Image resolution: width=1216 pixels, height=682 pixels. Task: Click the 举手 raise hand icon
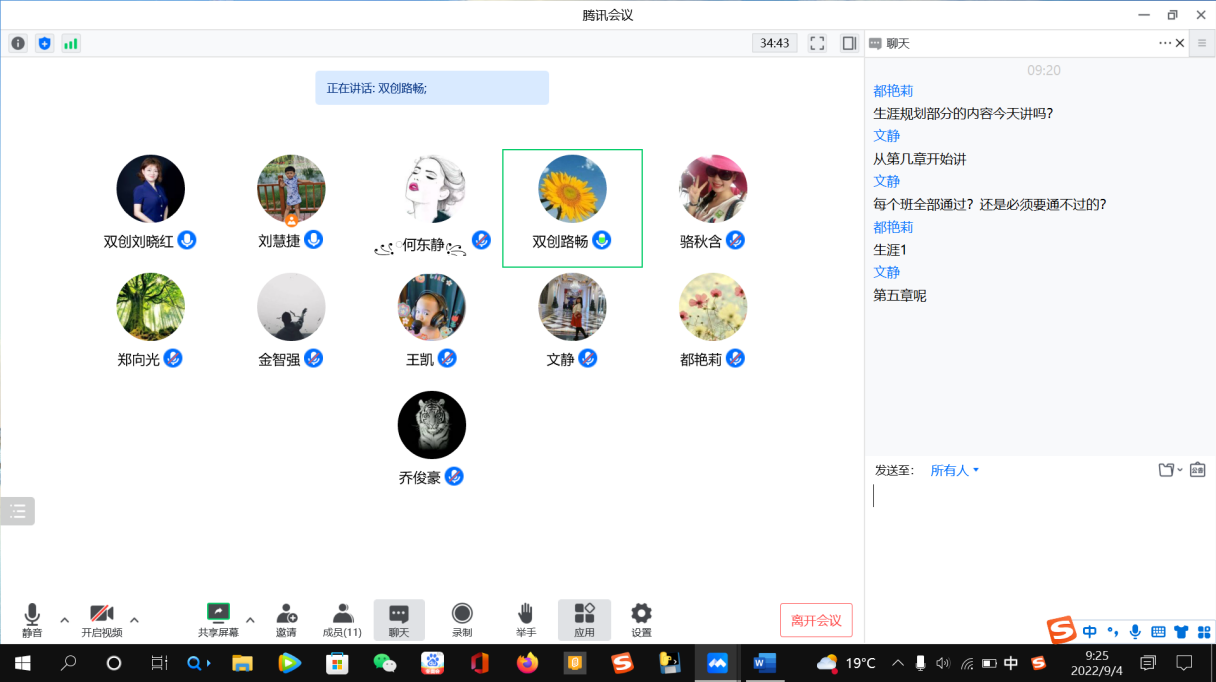pyautogui.click(x=526, y=620)
